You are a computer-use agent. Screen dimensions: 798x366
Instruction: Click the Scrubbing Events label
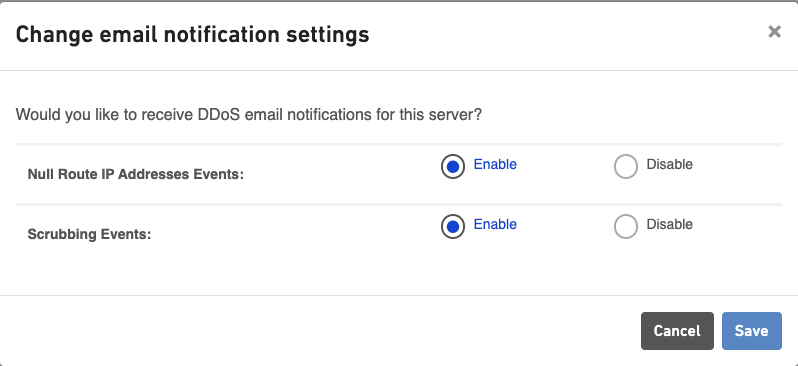point(89,235)
